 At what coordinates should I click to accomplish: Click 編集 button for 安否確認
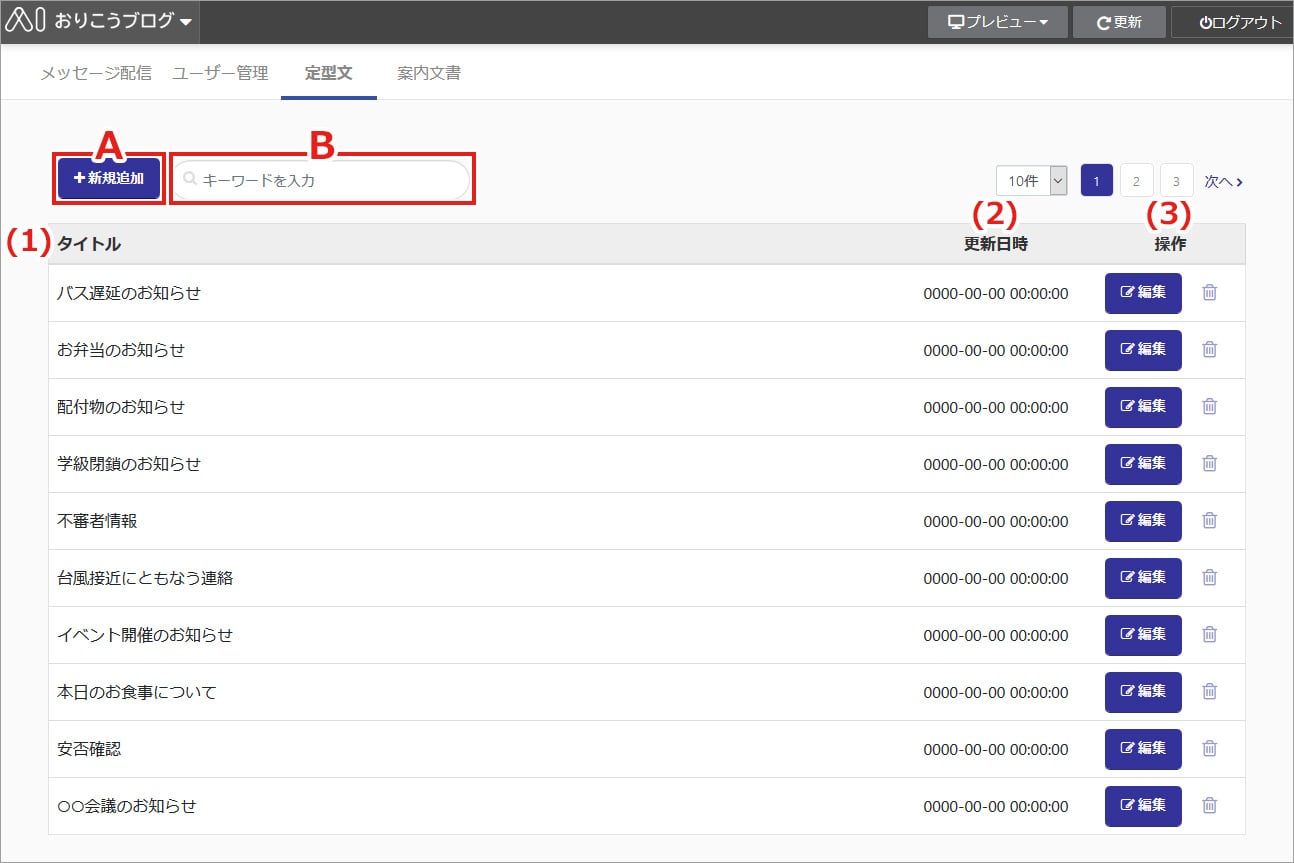[x=1143, y=749]
